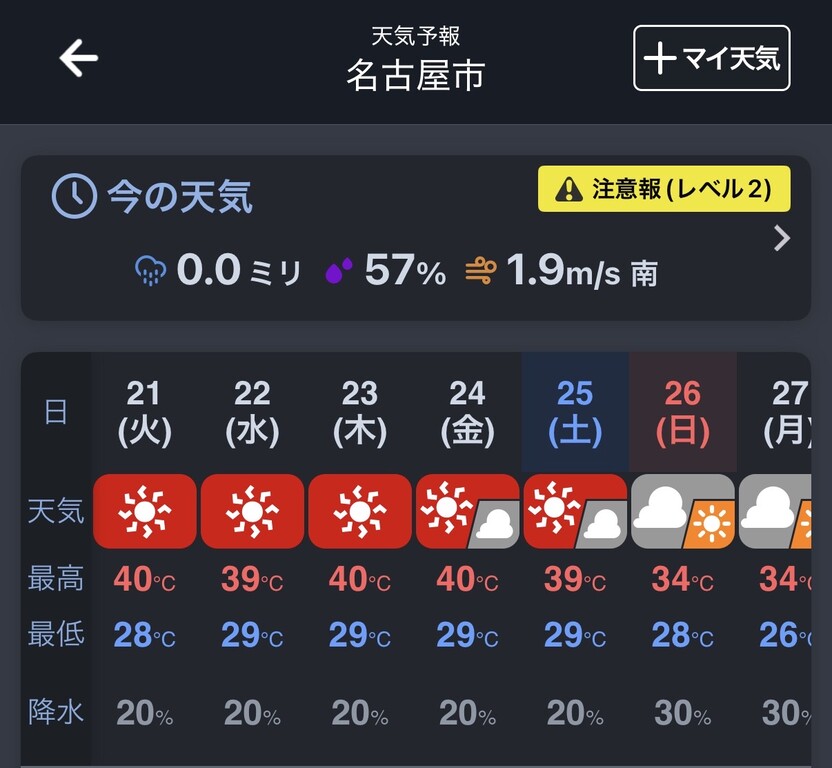This screenshot has width=832, height=768.
Task: Click the purple humidity droplet icon
Action: (339, 270)
